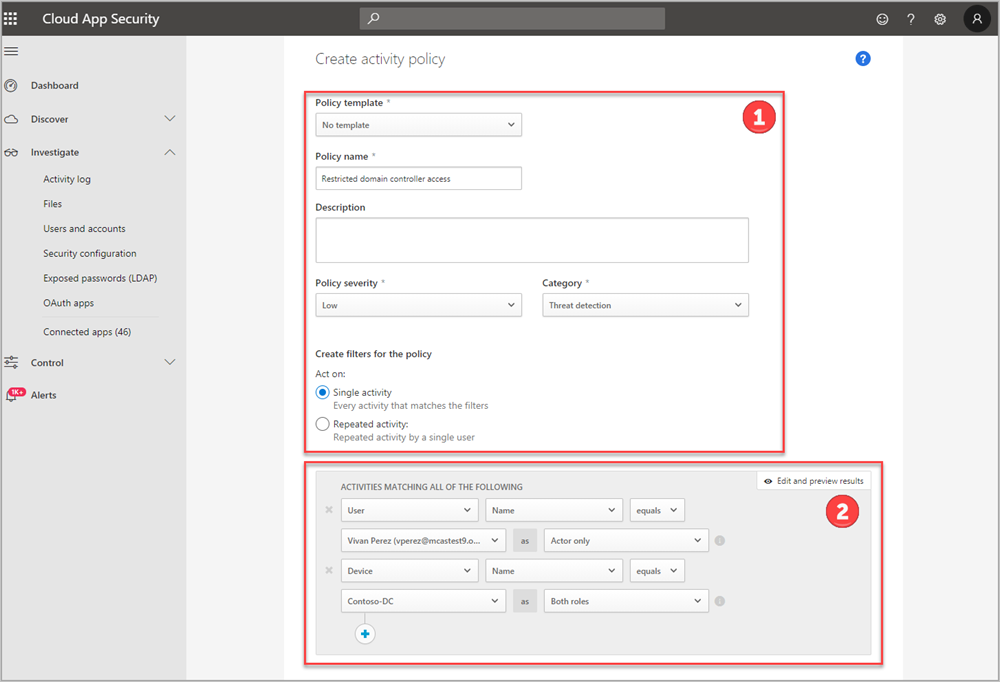Click Edit and preview results
The width and height of the screenshot is (1000, 682).
813,480
